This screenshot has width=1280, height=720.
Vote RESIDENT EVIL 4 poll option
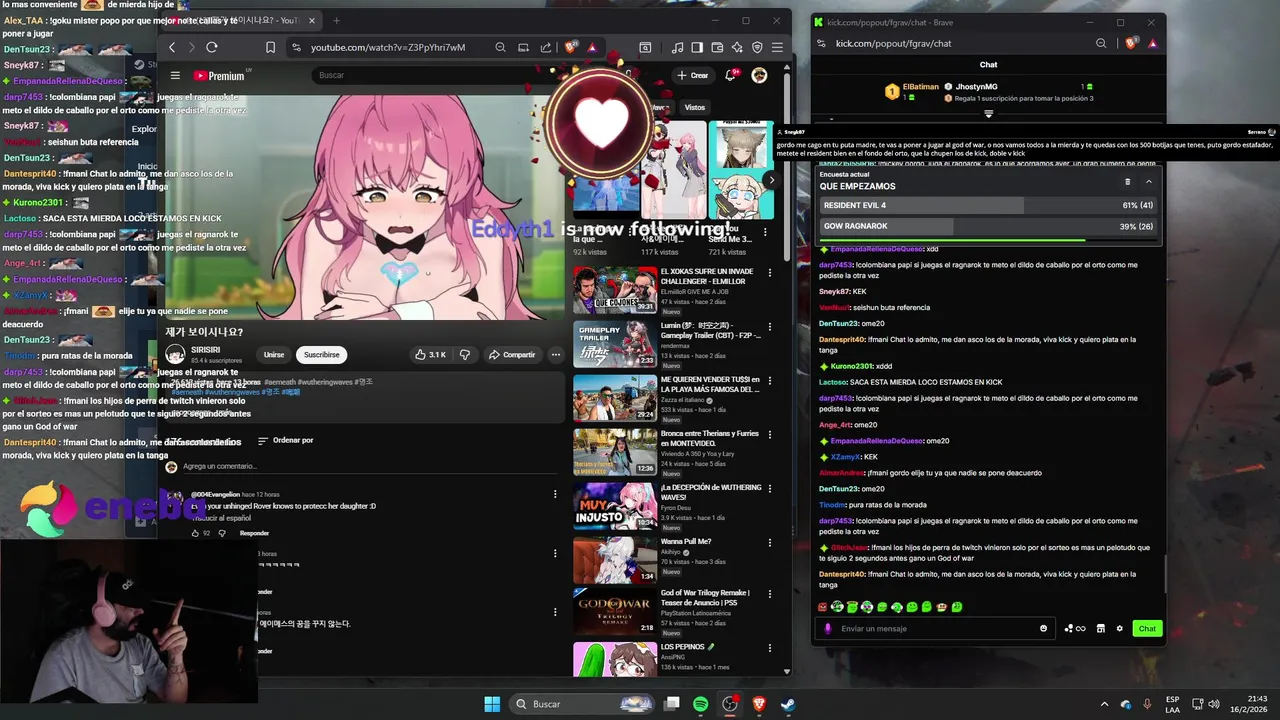pyautogui.click(x=988, y=205)
